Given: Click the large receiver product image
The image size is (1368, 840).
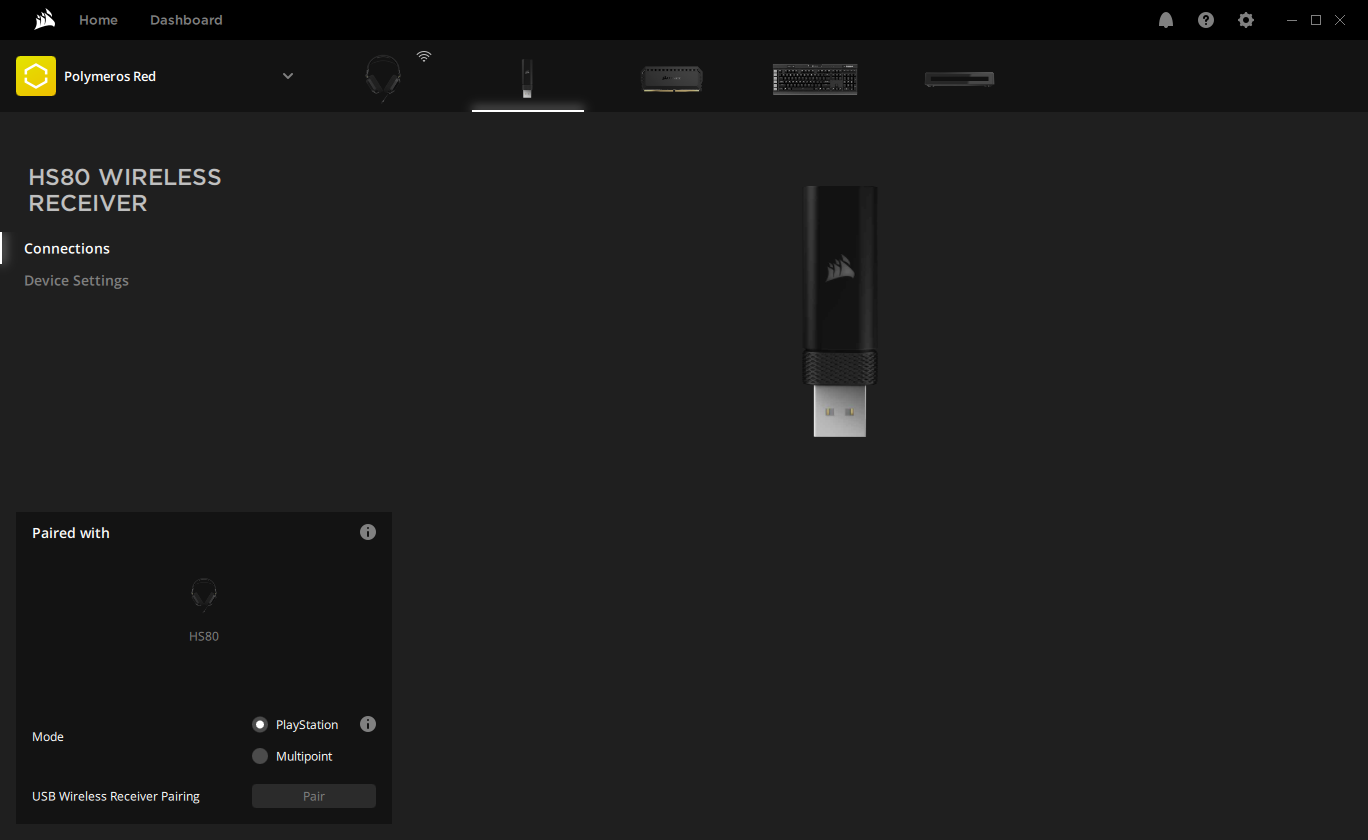Looking at the screenshot, I should 840,311.
